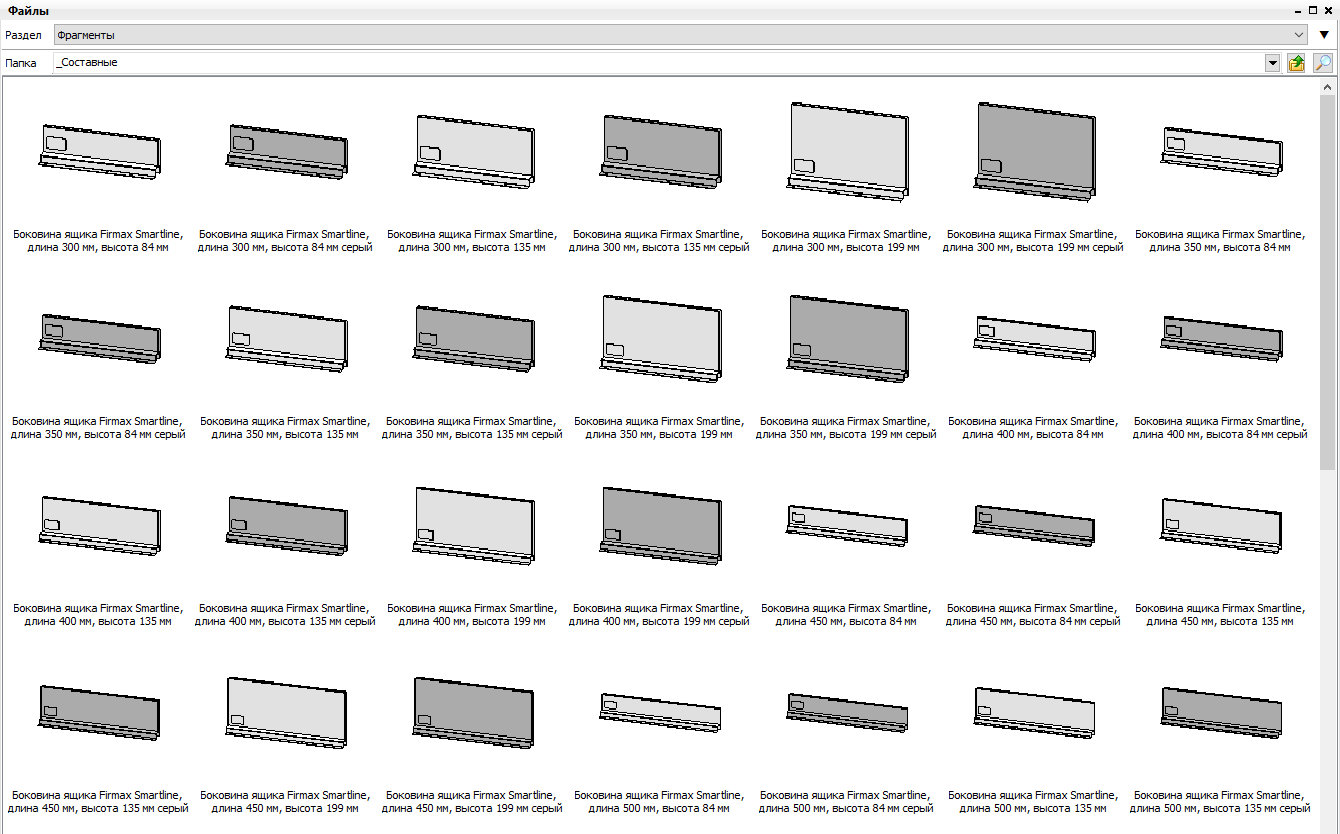Open the Раздел dropdown showing Фрагменты
Viewport: 1340px width, 834px height.
[x=681, y=35]
